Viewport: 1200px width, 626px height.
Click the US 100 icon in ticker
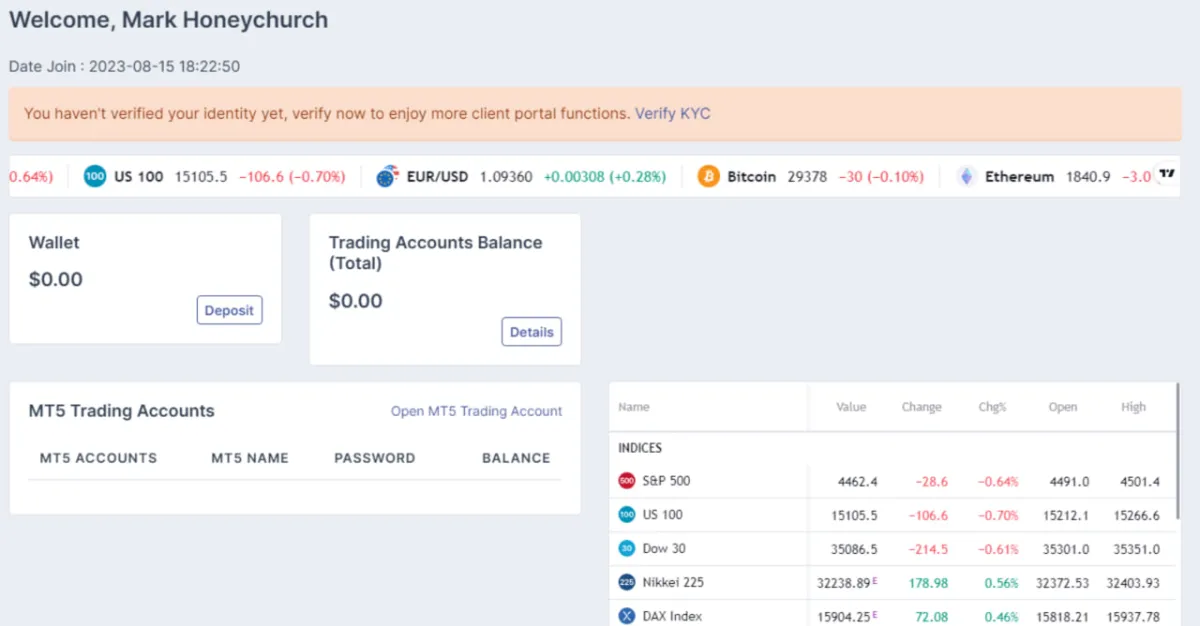[95, 177]
